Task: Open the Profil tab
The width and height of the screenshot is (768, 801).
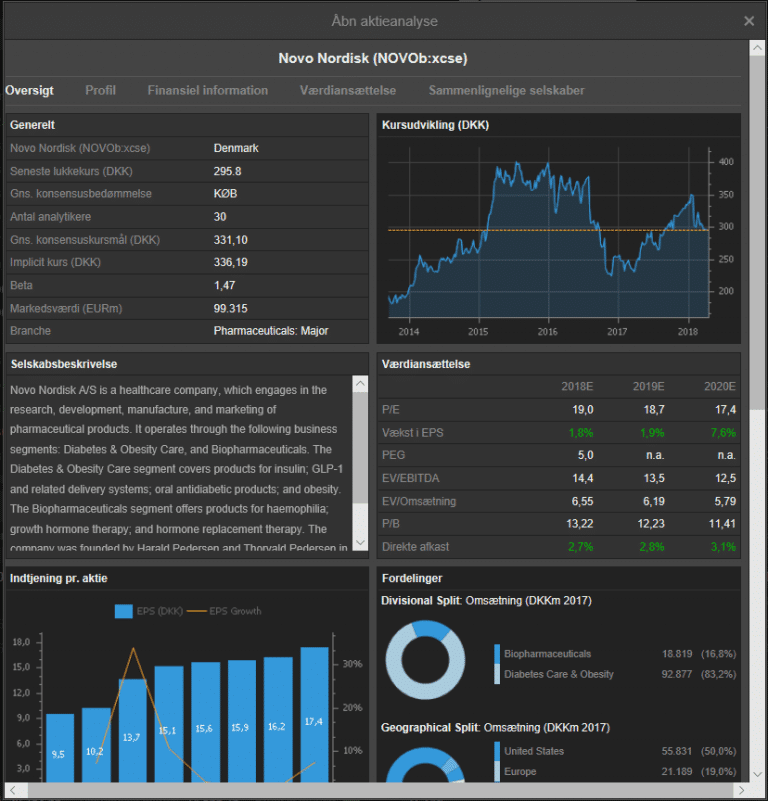Action: 100,90
